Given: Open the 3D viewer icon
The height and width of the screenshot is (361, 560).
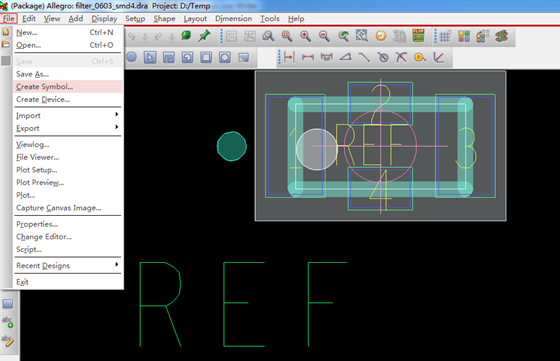Looking at the screenshot, I should (x=399, y=36).
